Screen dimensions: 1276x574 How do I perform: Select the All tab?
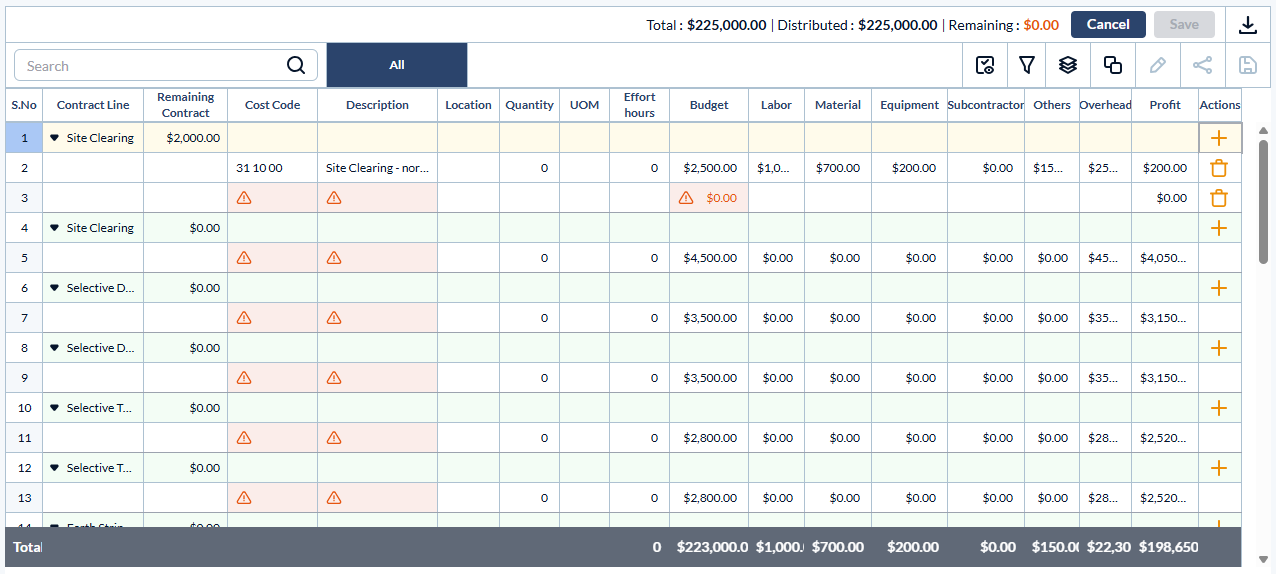pyautogui.click(x=397, y=65)
